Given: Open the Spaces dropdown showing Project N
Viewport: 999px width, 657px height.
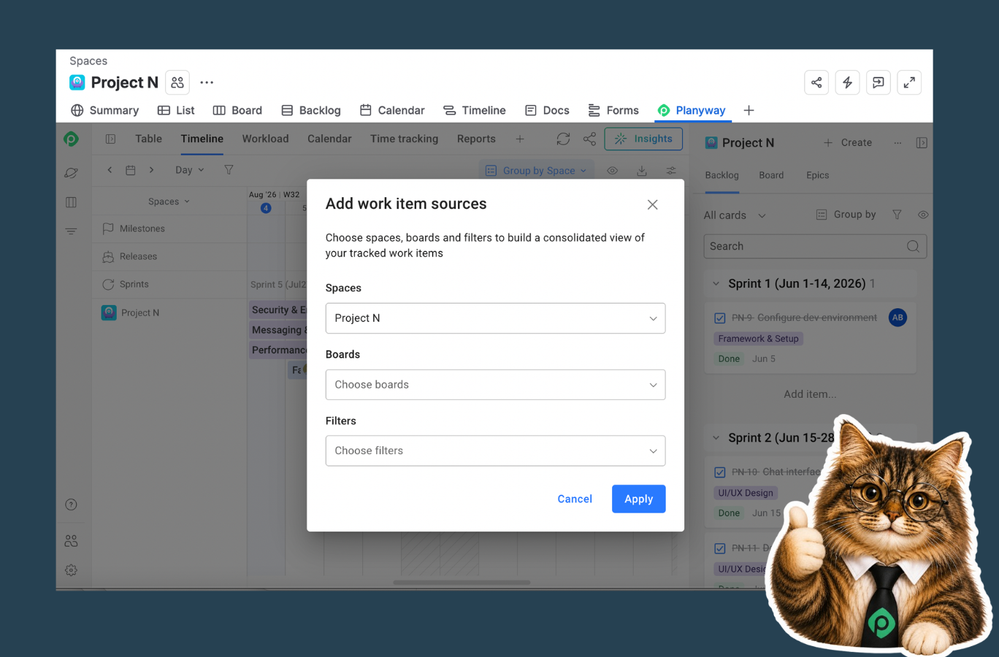Looking at the screenshot, I should (x=495, y=318).
